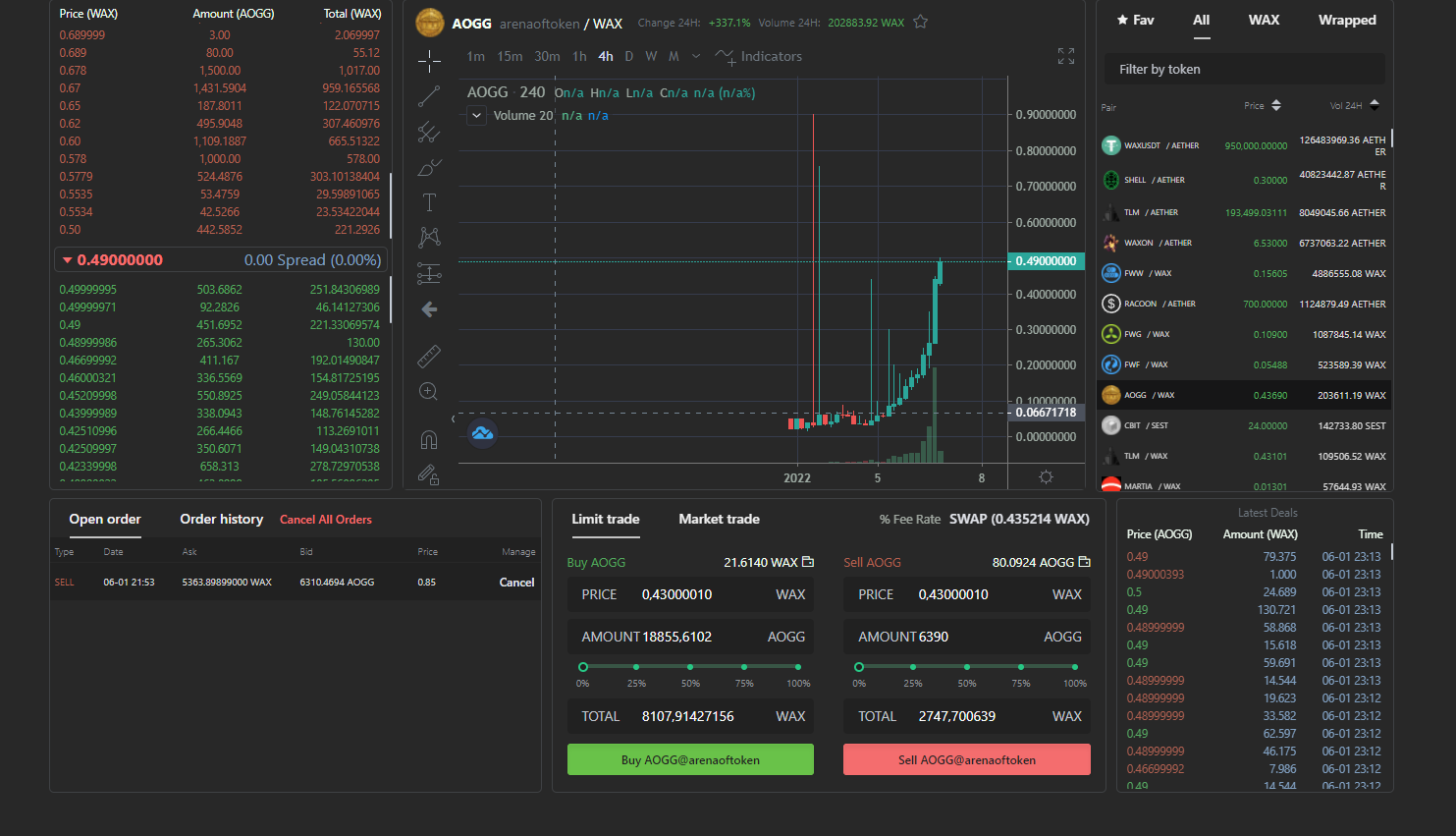Image resolution: width=1456 pixels, height=836 pixels.
Task: Show Fav pairs tab
Action: (x=1135, y=20)
